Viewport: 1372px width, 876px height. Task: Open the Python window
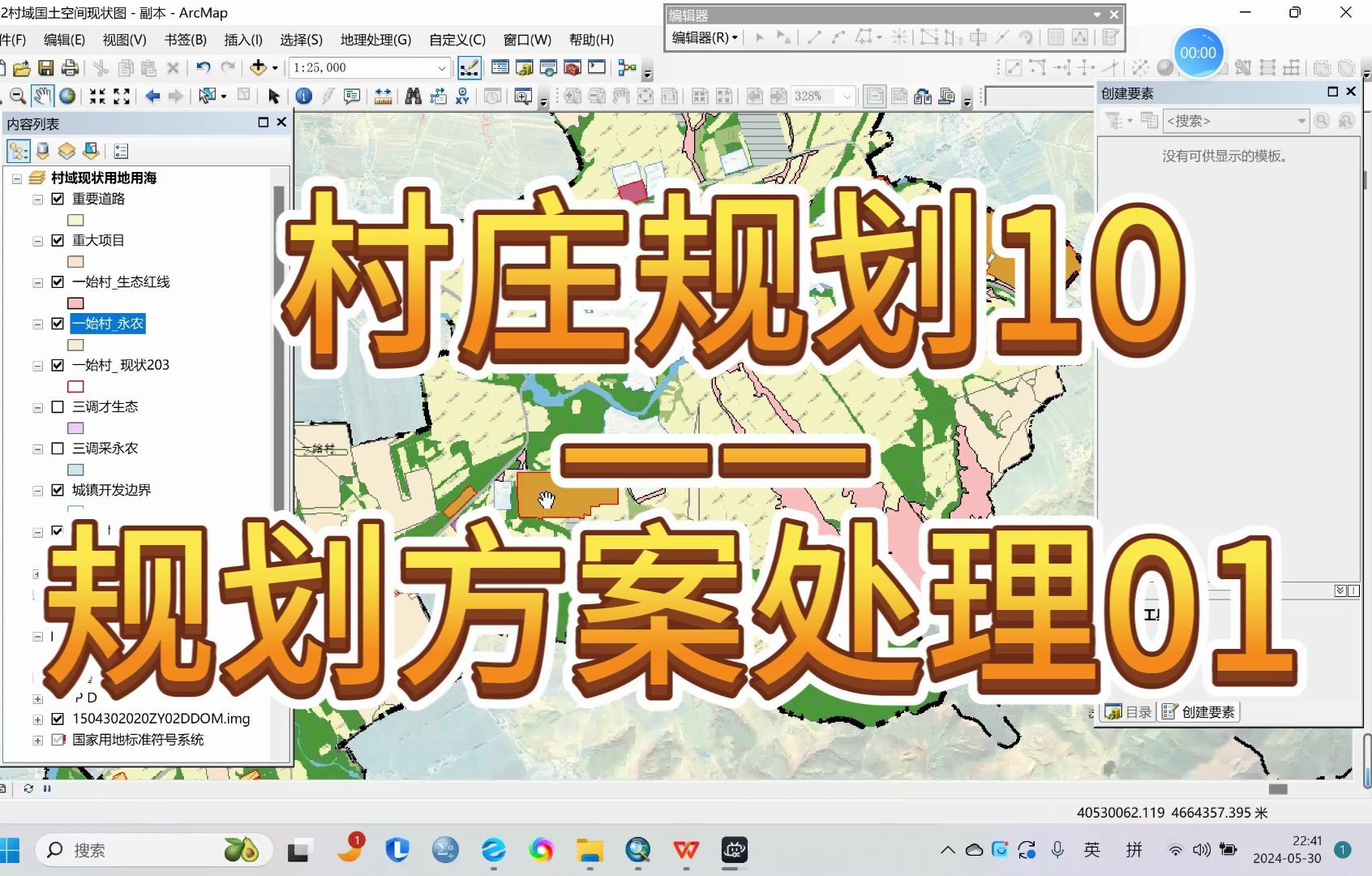coord(597,68)
